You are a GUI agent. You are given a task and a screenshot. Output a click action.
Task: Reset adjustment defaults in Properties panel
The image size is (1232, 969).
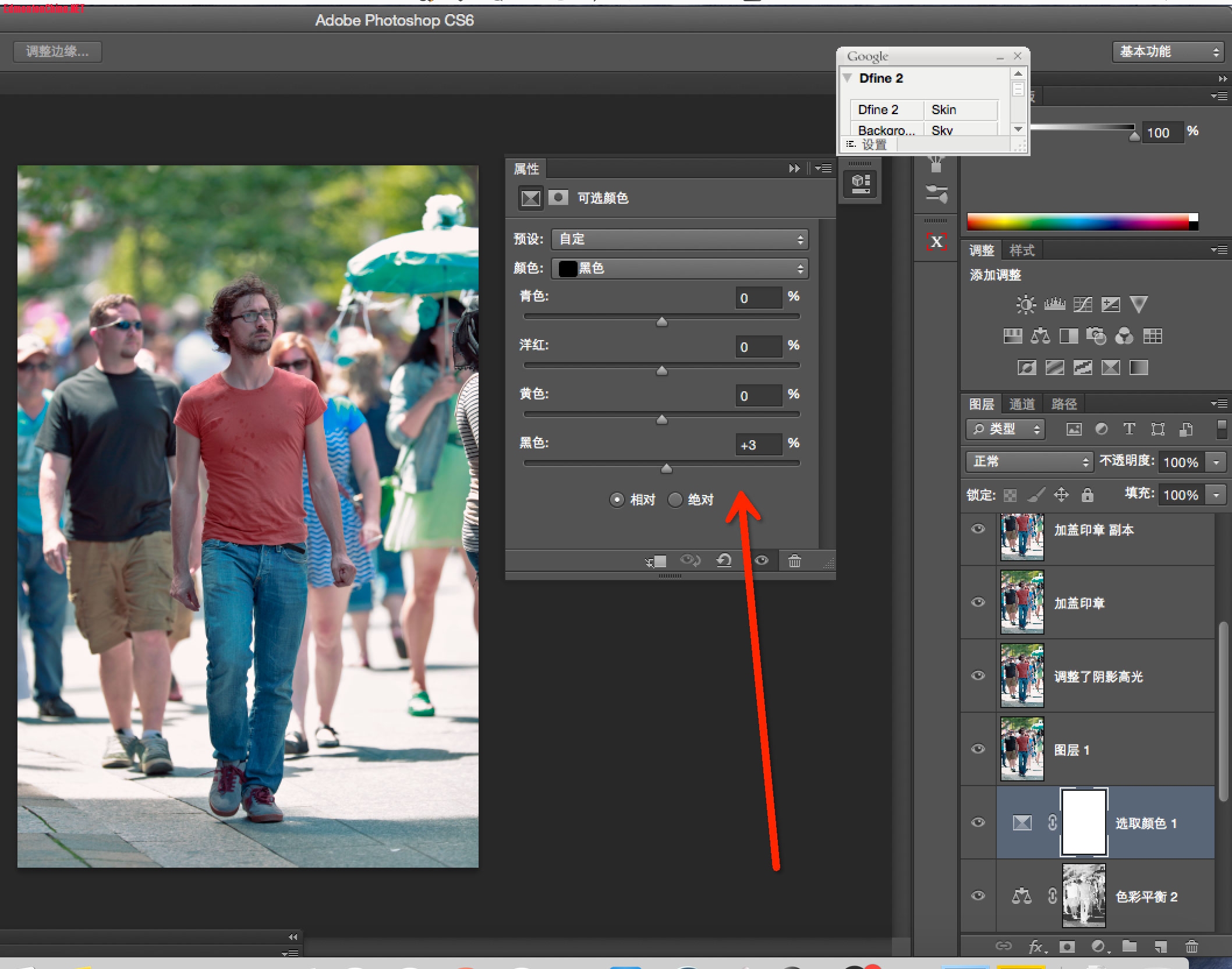[724, 561]
